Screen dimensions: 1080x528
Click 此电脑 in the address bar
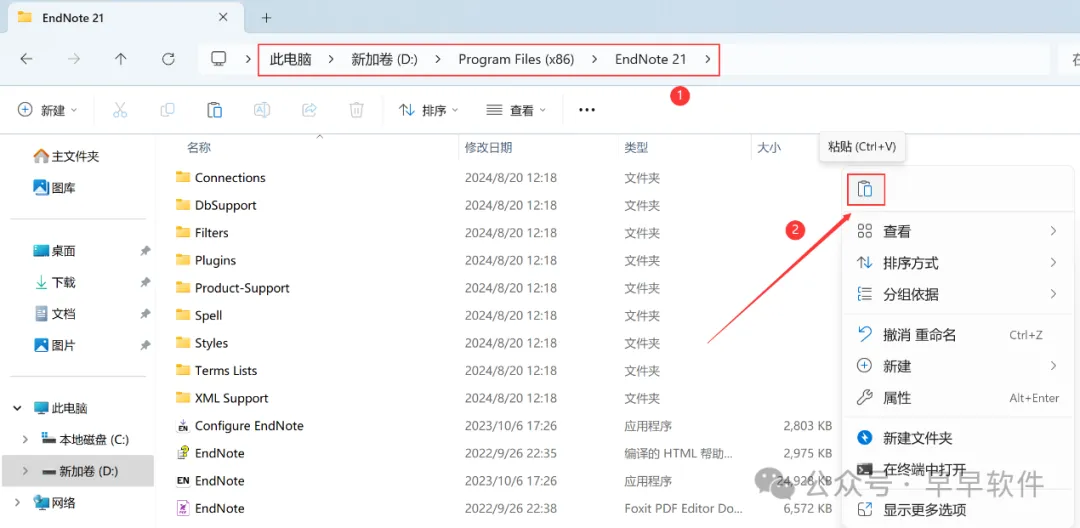coord(290,59)
